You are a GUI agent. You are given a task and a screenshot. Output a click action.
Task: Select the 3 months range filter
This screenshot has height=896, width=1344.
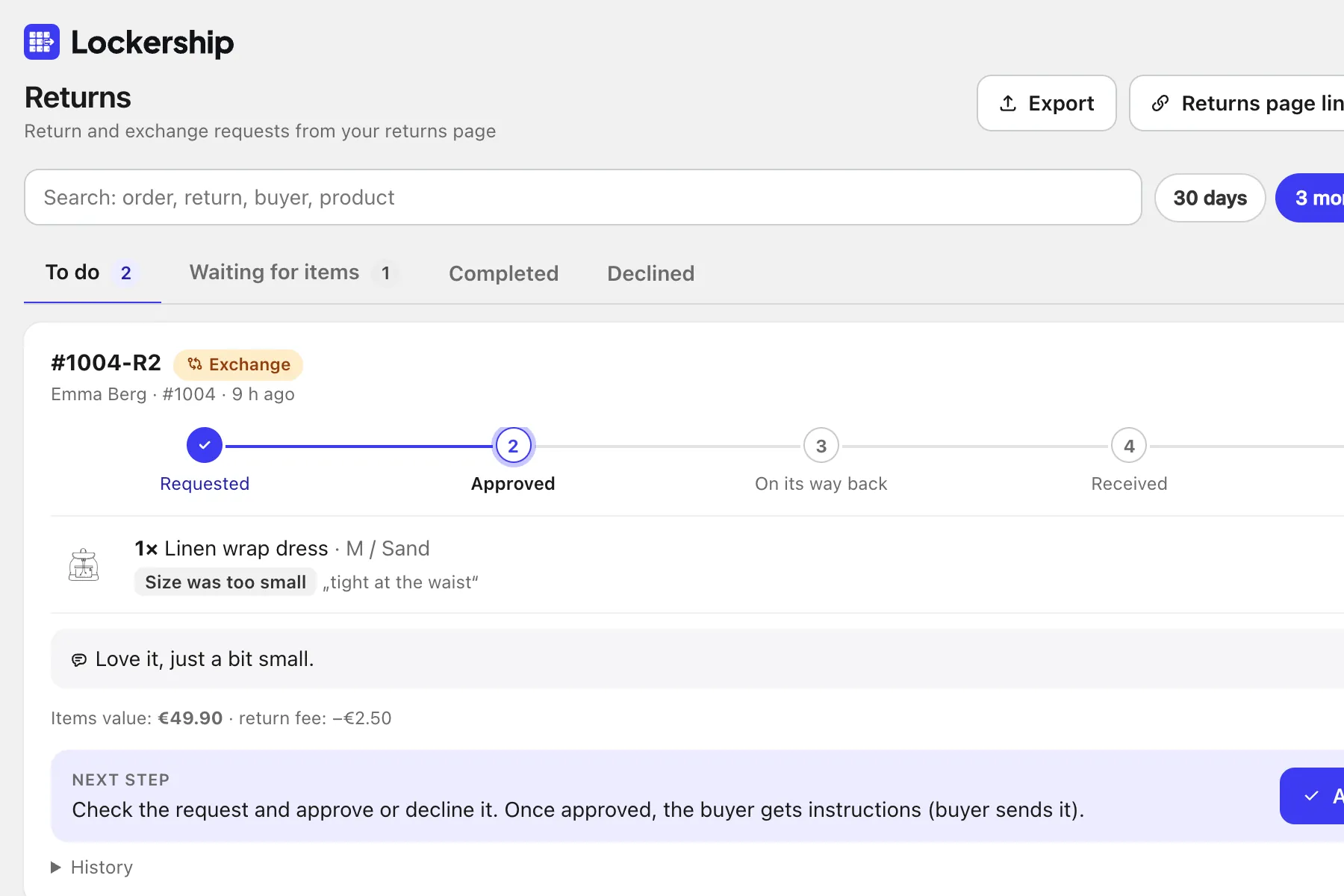coord(1310,198)
